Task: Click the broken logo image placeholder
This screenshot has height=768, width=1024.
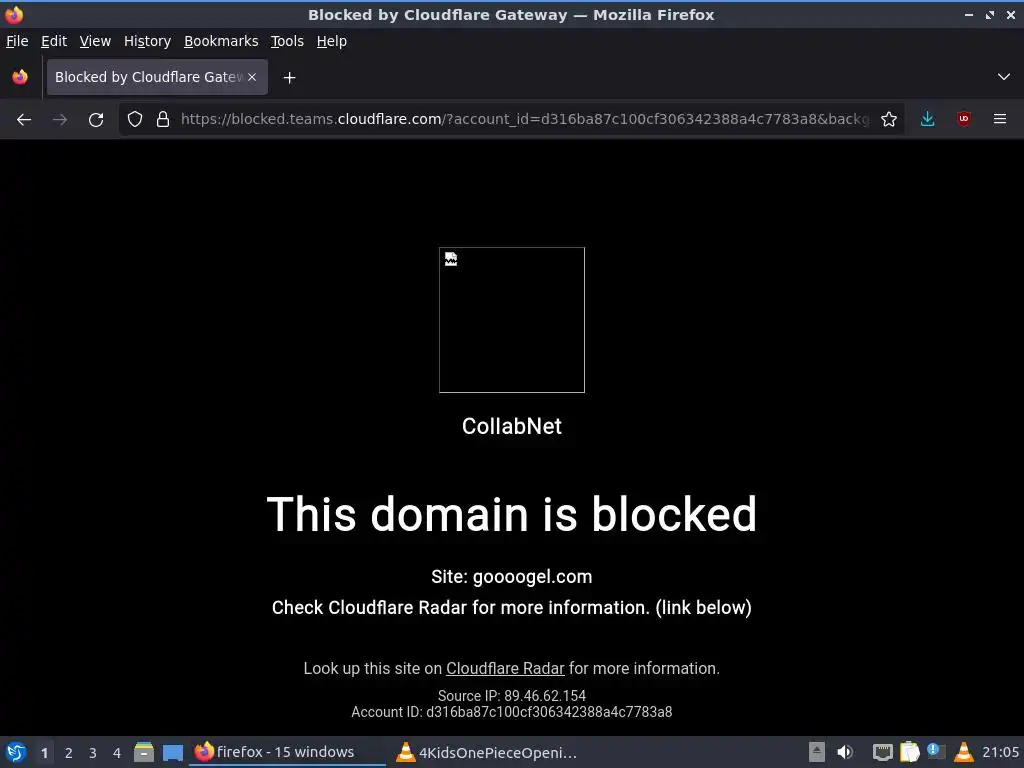Action: (512, 320)
